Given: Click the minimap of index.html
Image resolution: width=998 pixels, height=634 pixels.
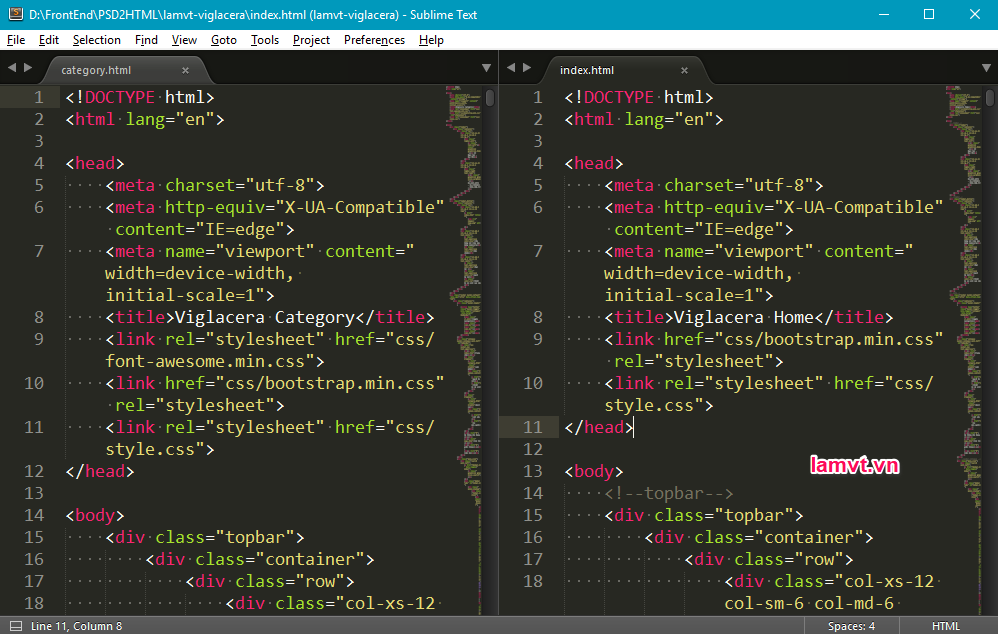Looking at the screenshot, I should coord(964,350).
